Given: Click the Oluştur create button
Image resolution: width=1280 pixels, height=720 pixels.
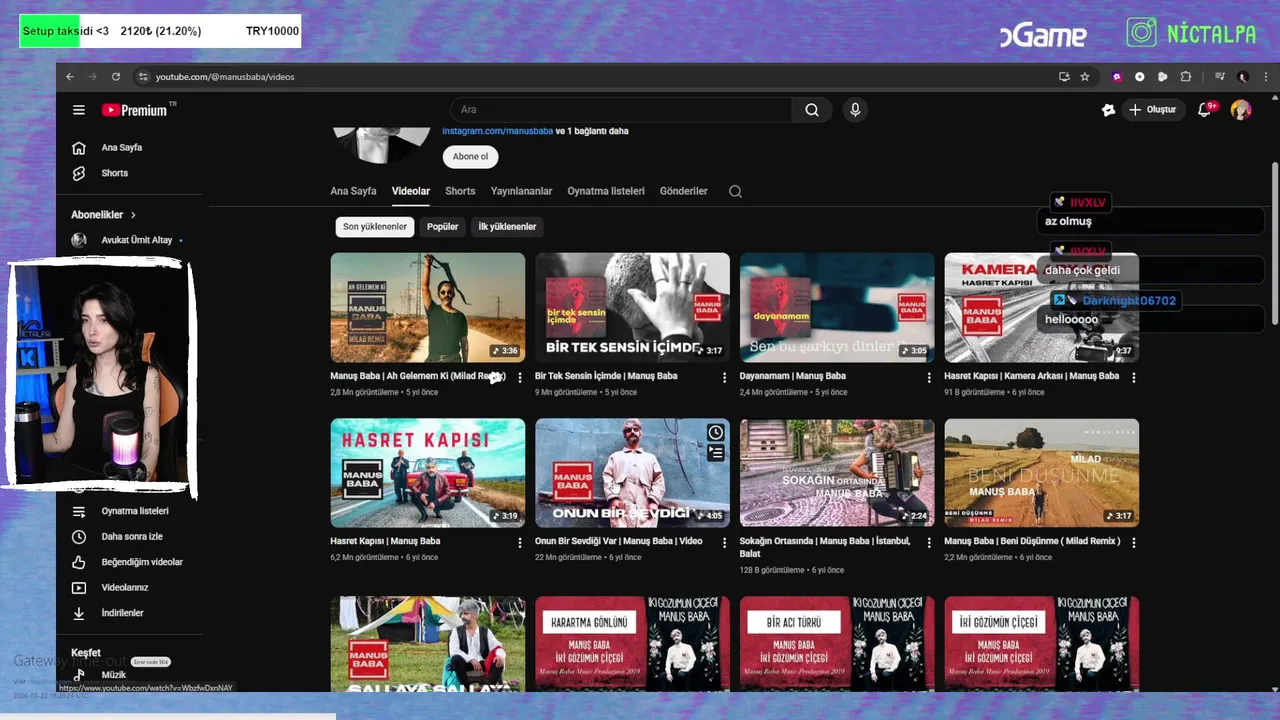Looking at the screenshot, I should 1152,110.
